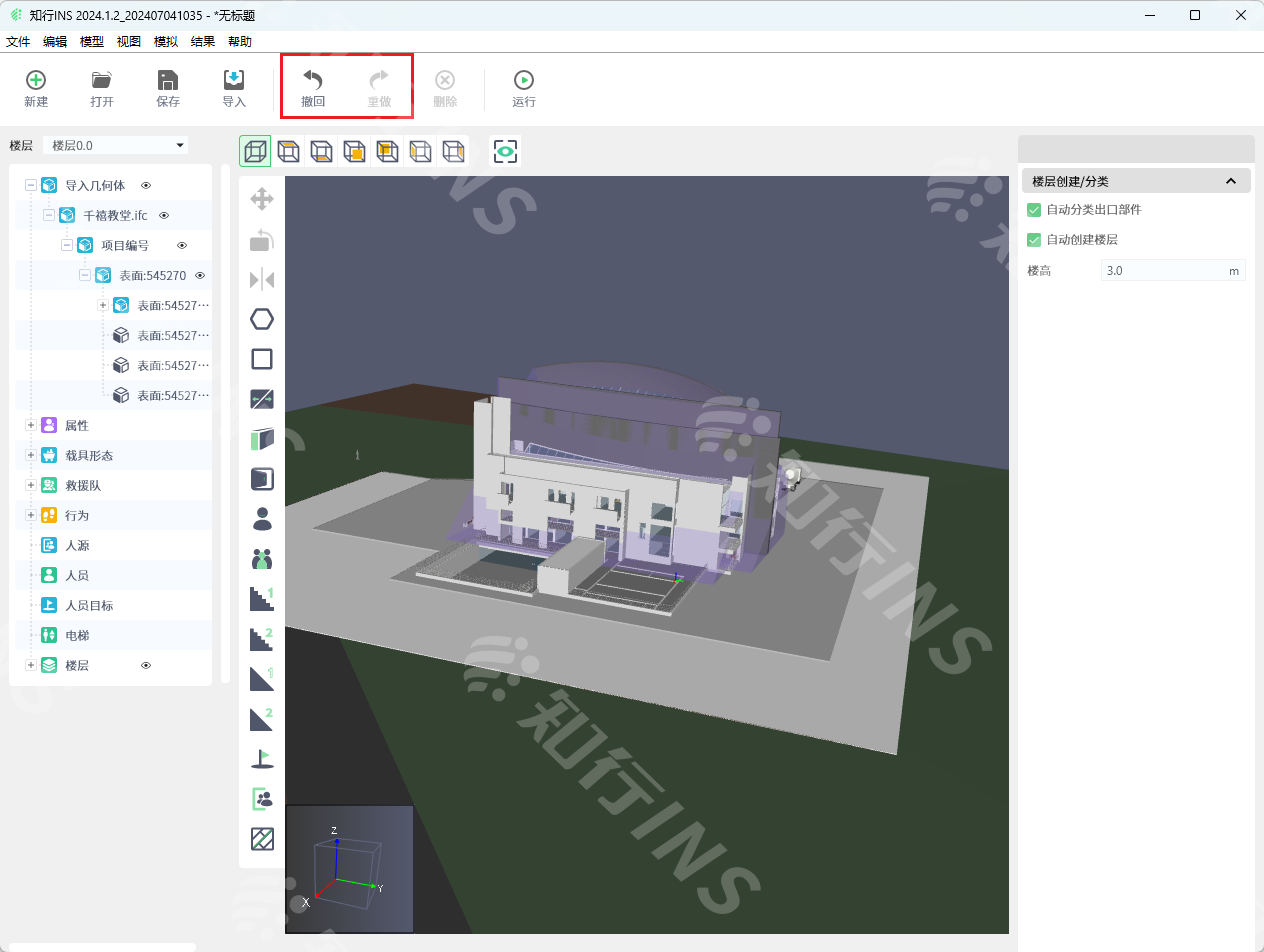Image resolution: width=1264 pixels, height=952 pixels.
Task: Select the green door panel tool
Action: pos(262,439)
